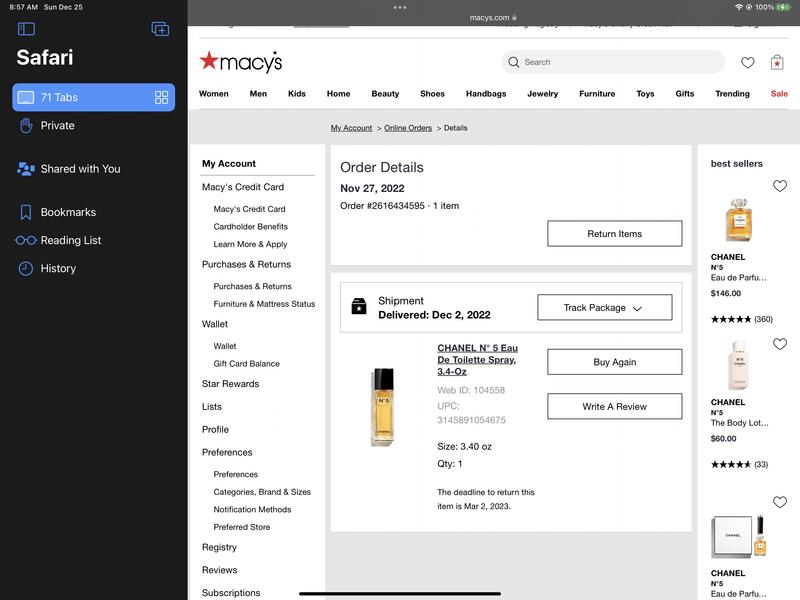Open the Online Orders breadcrumb link
The width and height of the screenshot is (800, 600).
point(408,128)
